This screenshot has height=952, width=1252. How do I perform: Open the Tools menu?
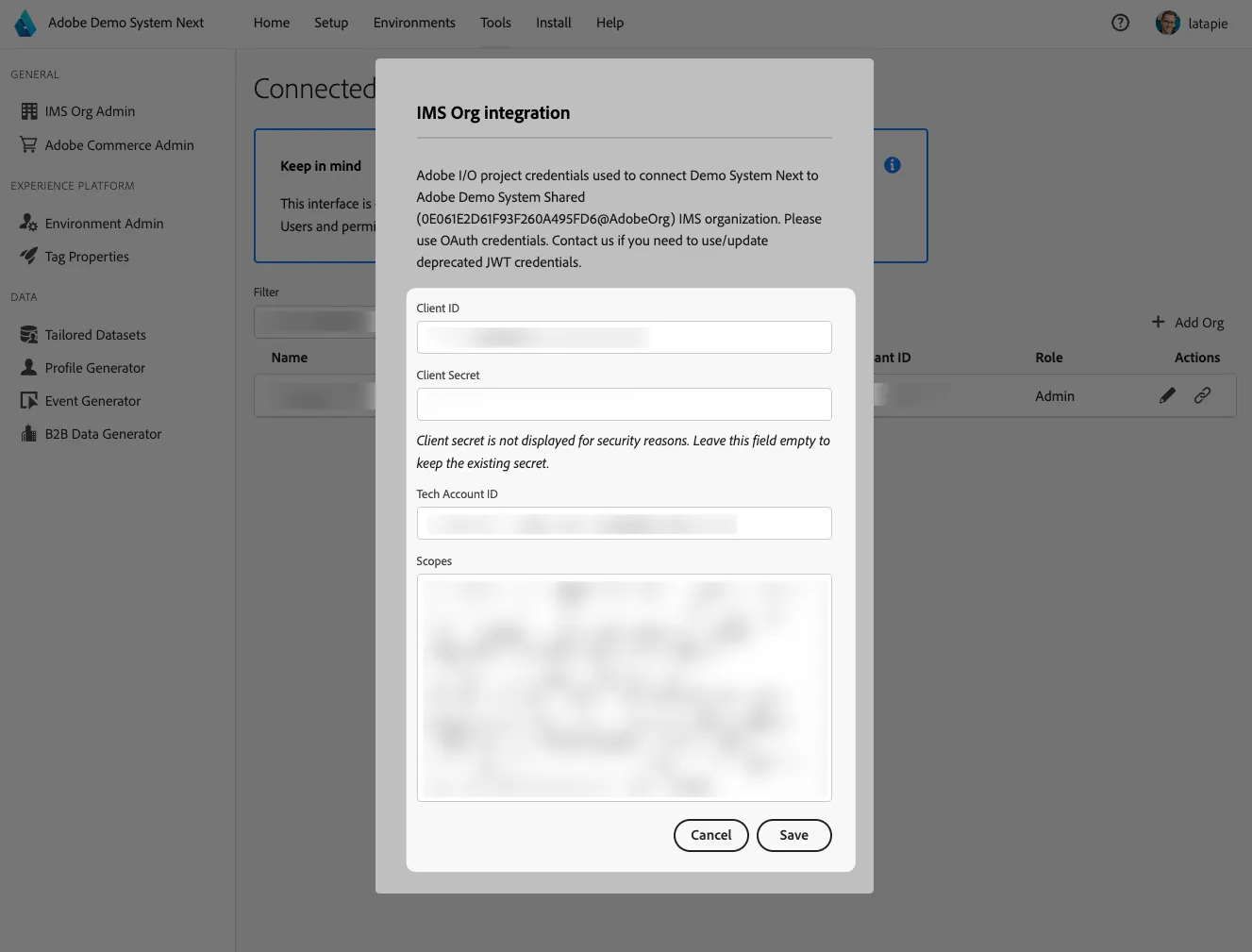coord(495,23)
